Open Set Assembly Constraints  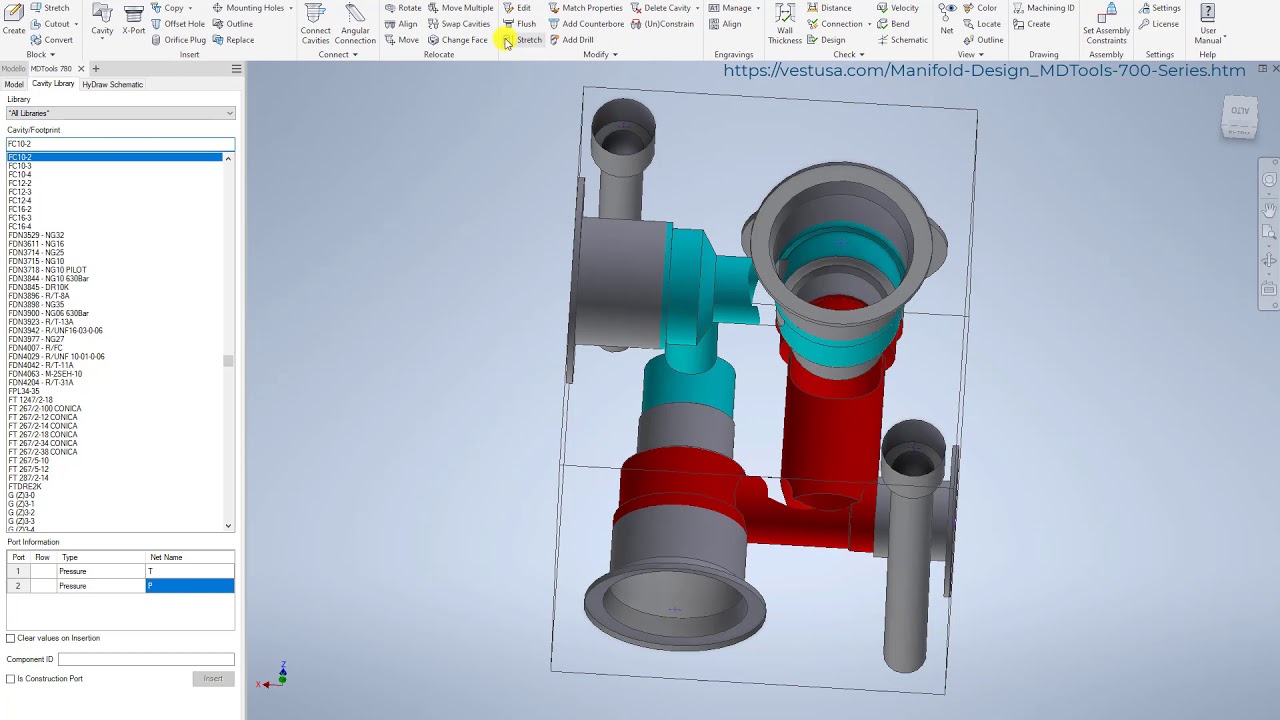(1106, 24)
